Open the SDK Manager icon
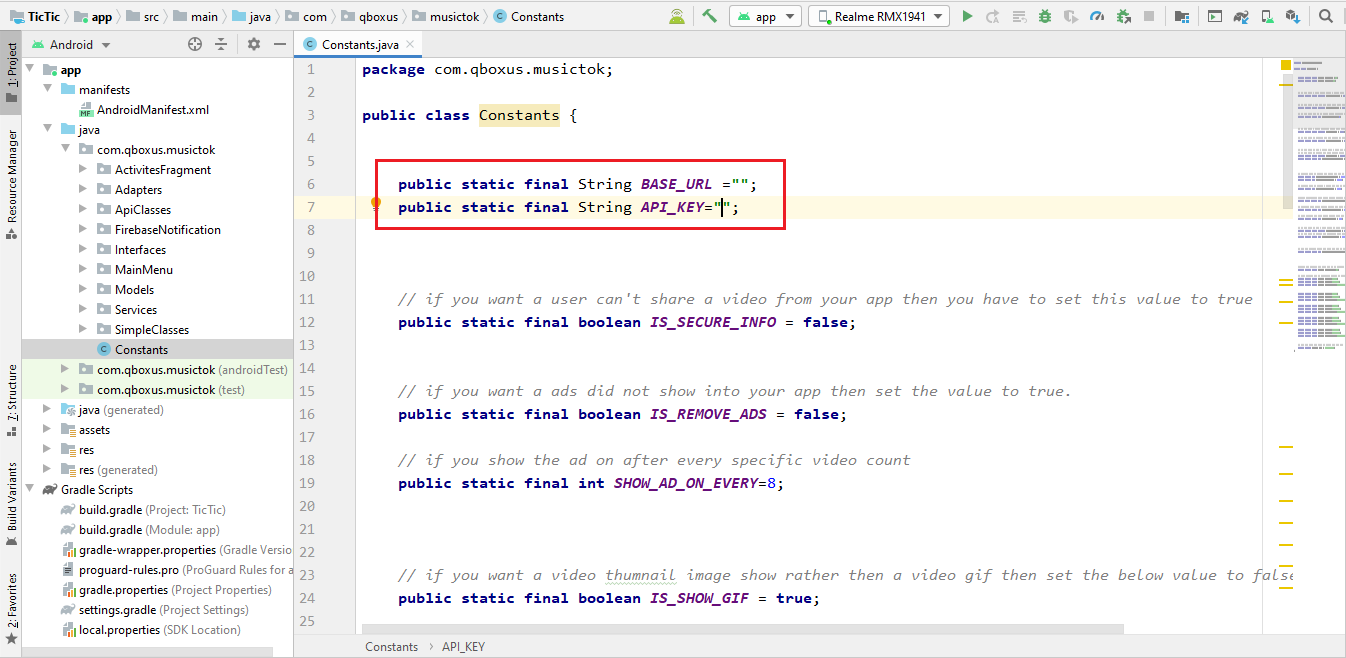 [x=1293, y=16]
